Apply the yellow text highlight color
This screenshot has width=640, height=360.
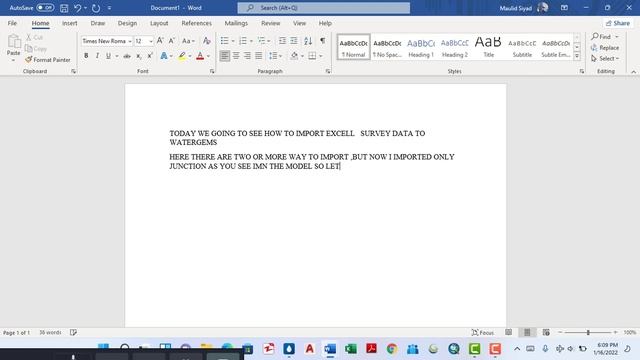[x=182, y=56]
